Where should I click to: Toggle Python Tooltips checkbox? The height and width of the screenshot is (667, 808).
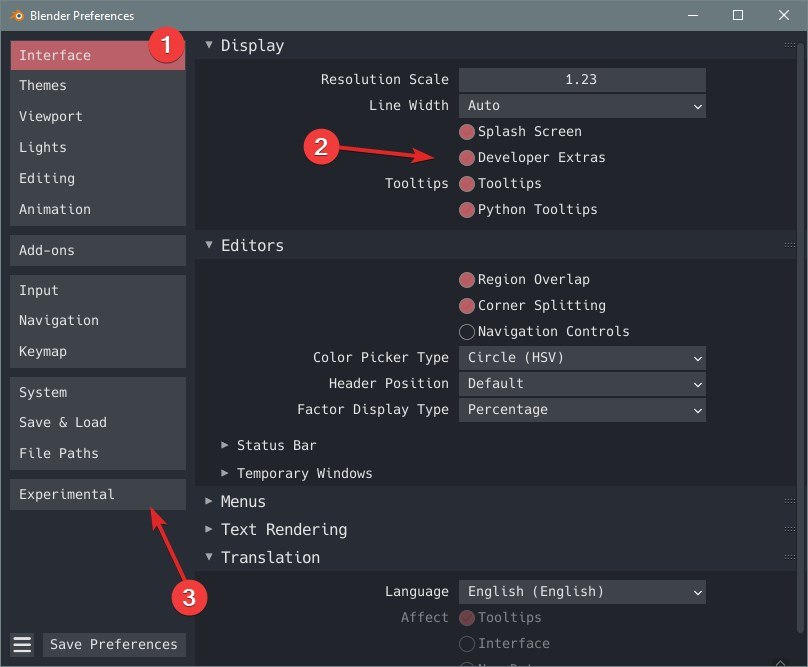pyautogui.click(x=466, y=210)
